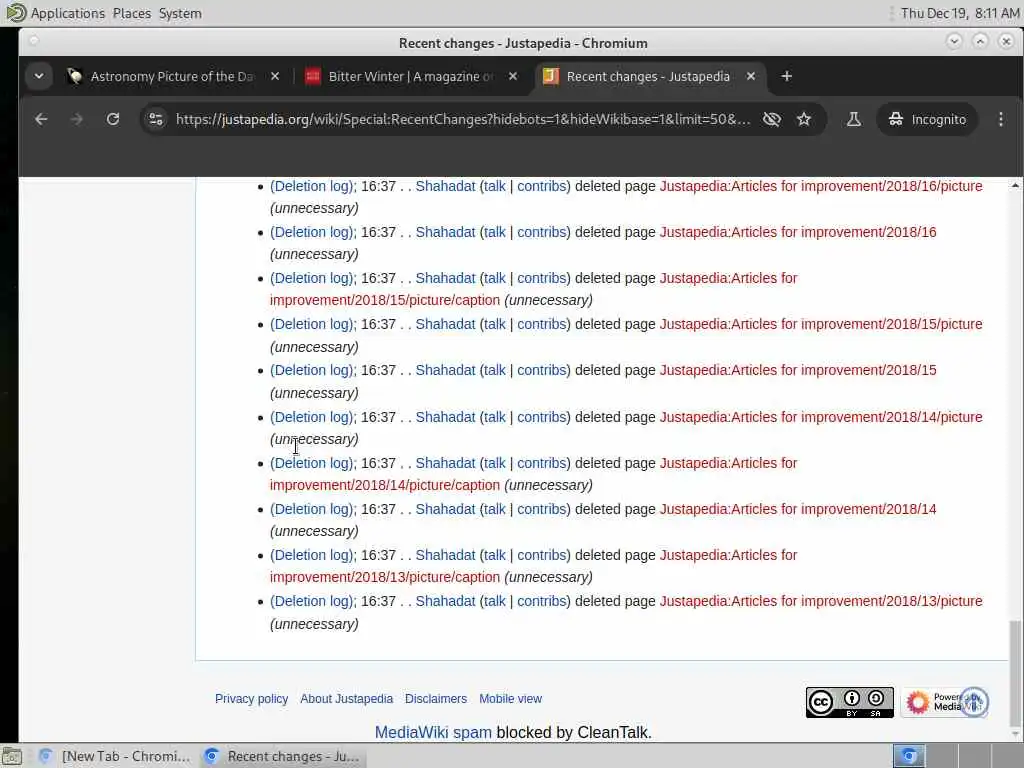Click the red favicon on Bitter Winter tab
Image resolution: width=1024 pixels, height=768 pixels.
(313, 76)
